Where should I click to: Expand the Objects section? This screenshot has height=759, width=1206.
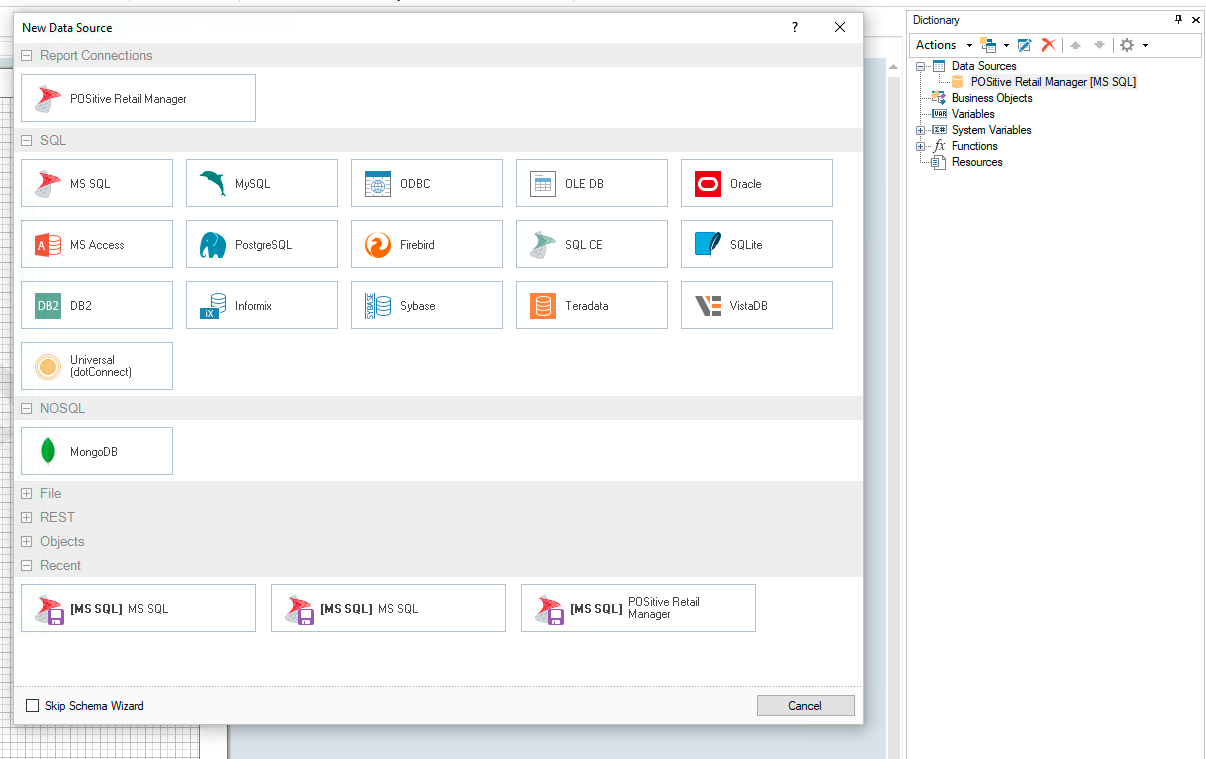(27, 542)
